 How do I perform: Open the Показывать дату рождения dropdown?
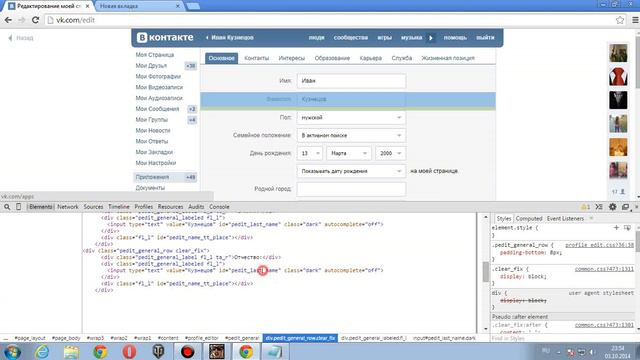[x=351, y=171]
